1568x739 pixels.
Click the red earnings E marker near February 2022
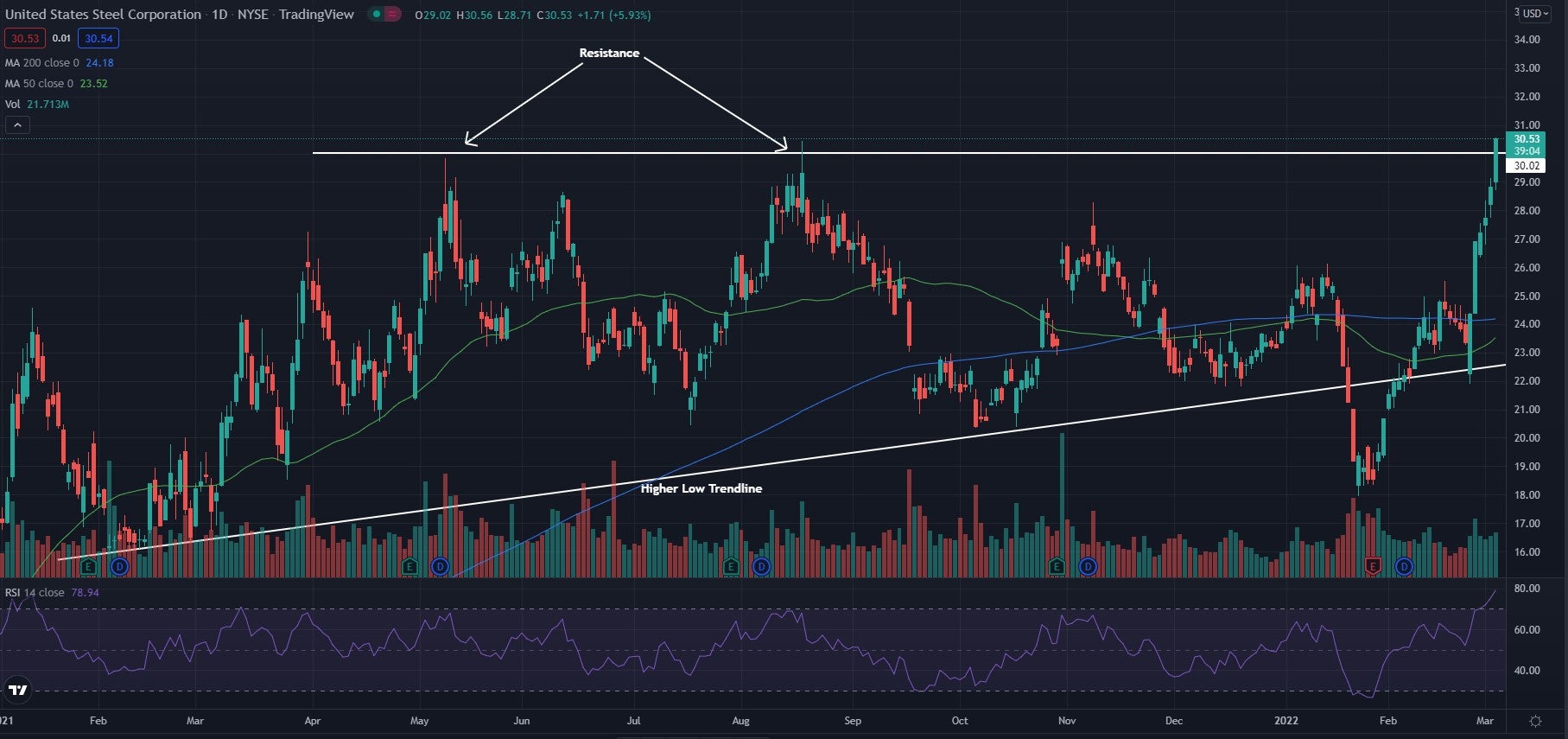[x=1373, y=567]
